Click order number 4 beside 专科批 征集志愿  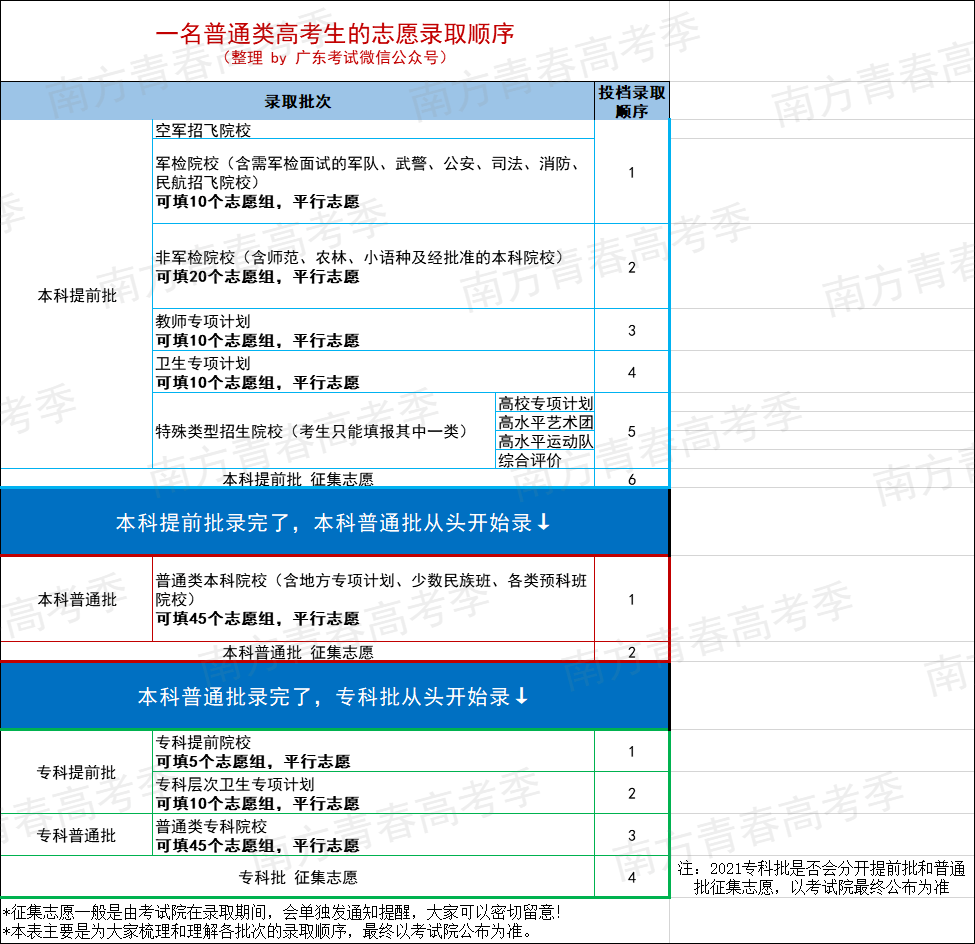tap(632, 877)
